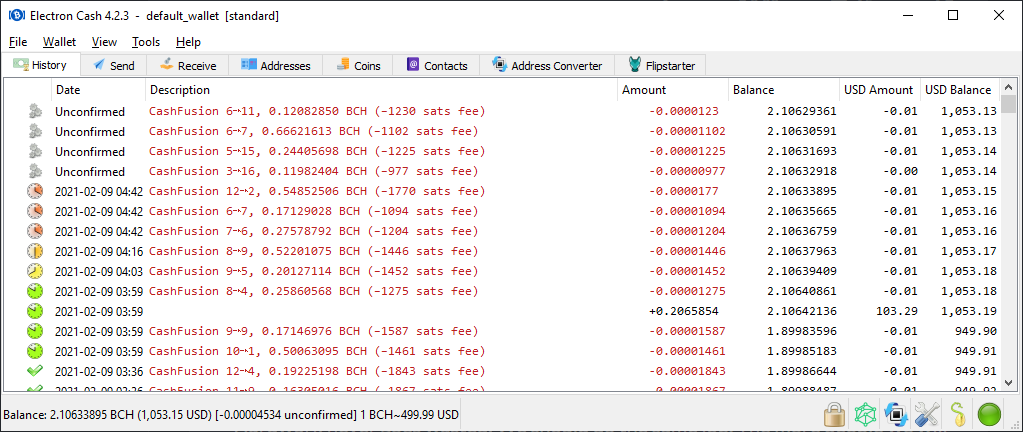1023x432 pixels.
Task: Select the amount -0.00001204
Action: [x=687, y=232]
